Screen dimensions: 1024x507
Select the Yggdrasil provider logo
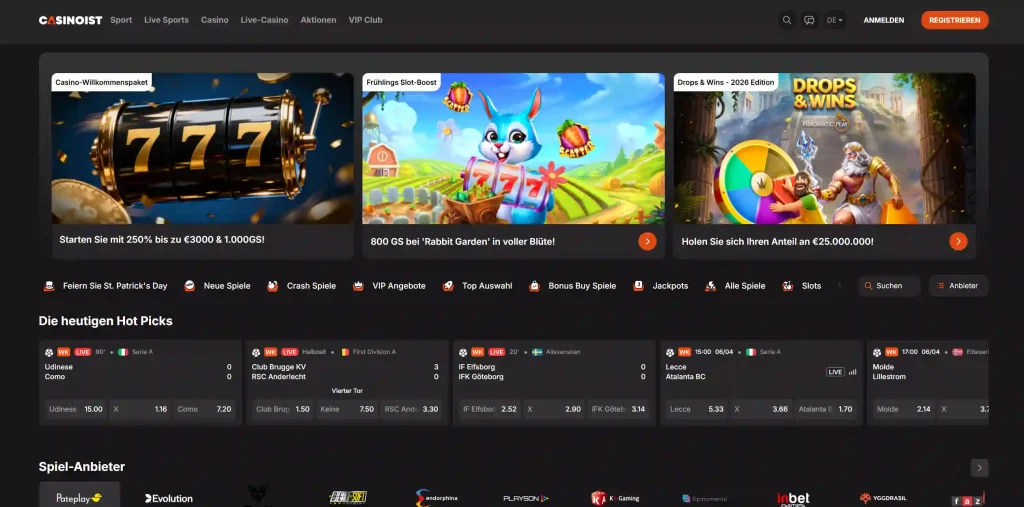point(883,498)
